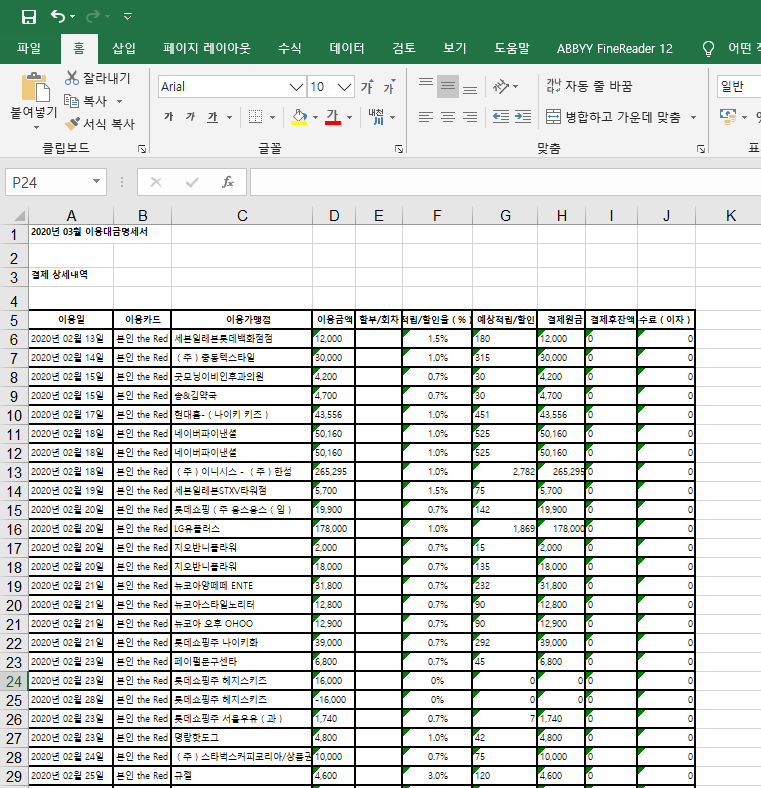Viewport: 761px width, 788px height.
Task: Open the Arial font name dropdown
Action: point(297,87)
